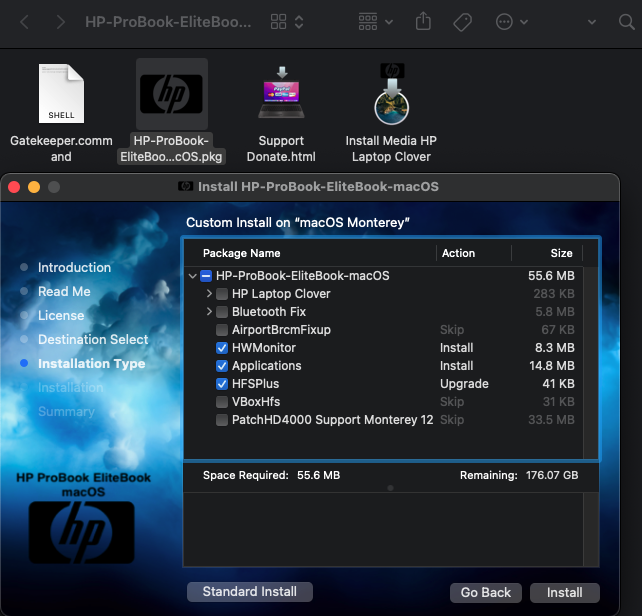642x616 pixels.
Task: Select the Installation step
Action: [70, 387]
